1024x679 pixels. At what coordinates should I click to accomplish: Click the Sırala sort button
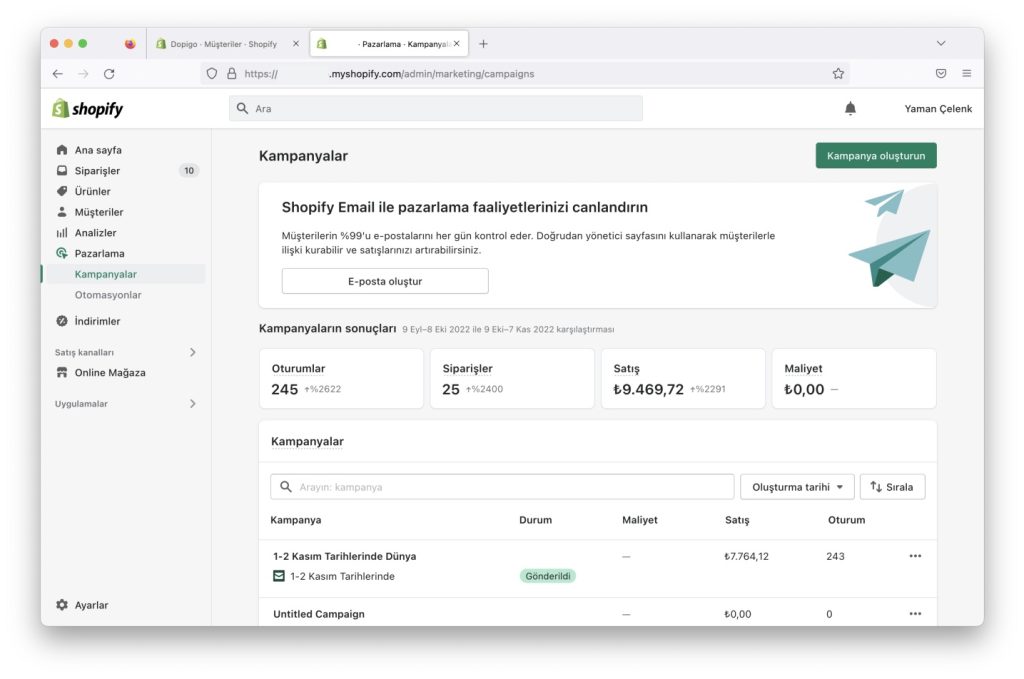(x=892, y=487)
